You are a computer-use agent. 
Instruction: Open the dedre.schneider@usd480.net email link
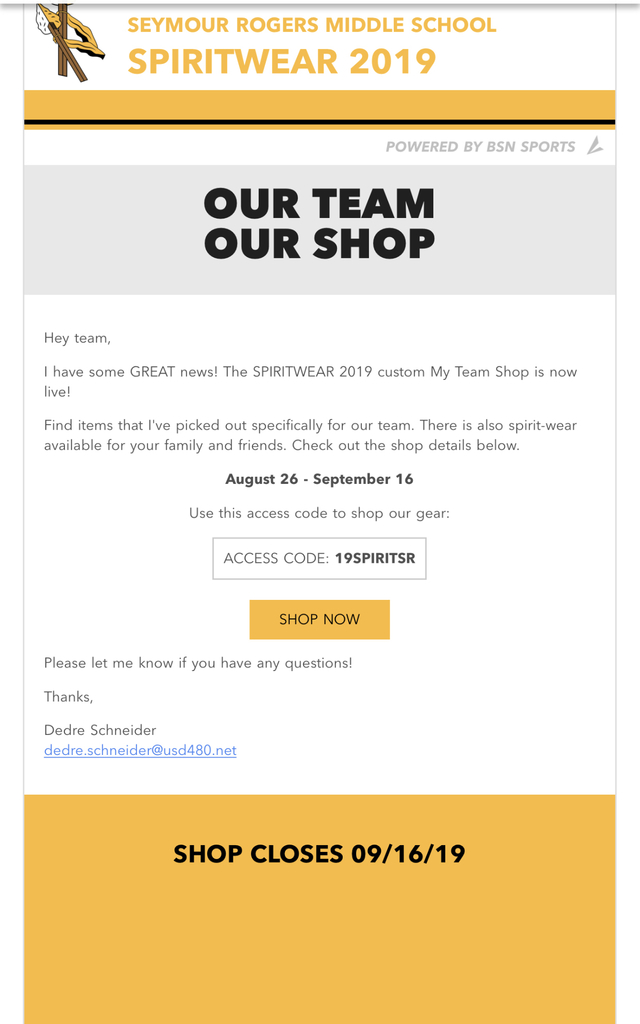(x=140, y=750)
